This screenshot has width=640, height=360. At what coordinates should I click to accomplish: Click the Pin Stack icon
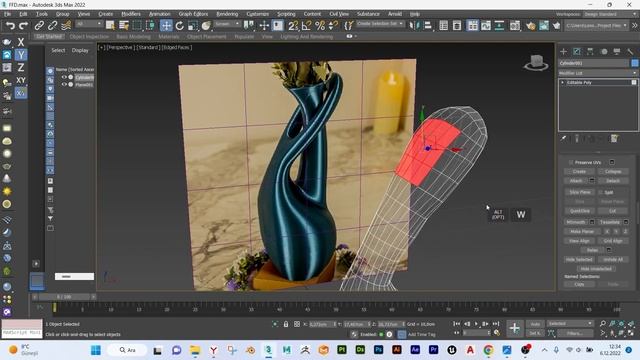click(563, 139)
